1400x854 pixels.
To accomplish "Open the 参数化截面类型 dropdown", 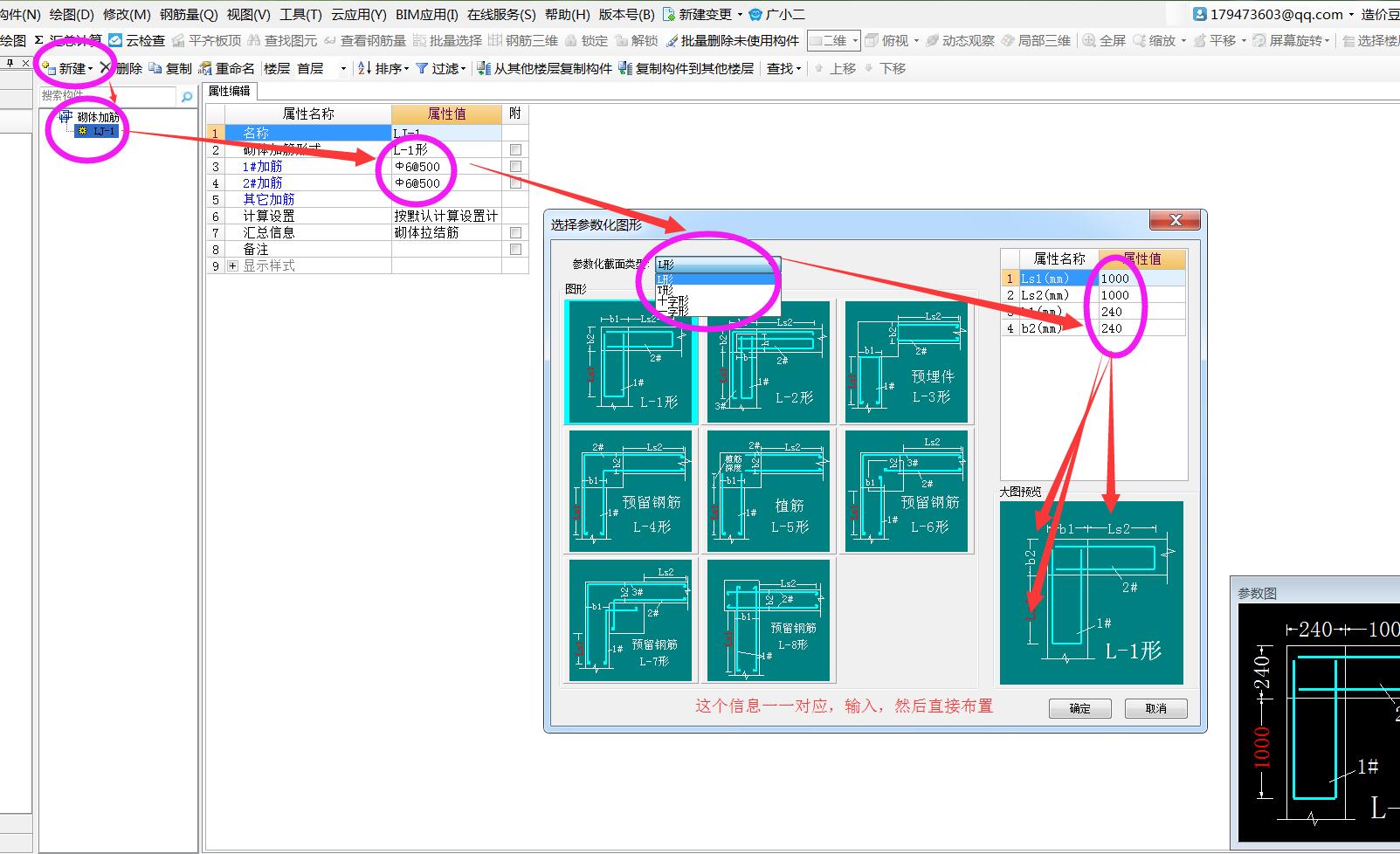I will click(717, 264).
